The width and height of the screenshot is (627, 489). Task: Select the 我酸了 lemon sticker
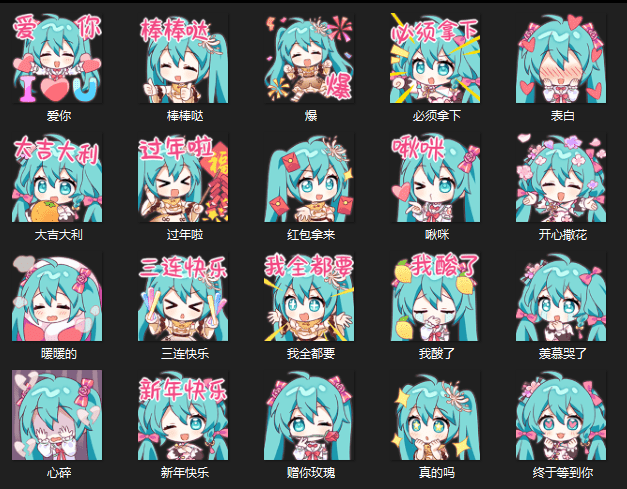tap(435, 296)
